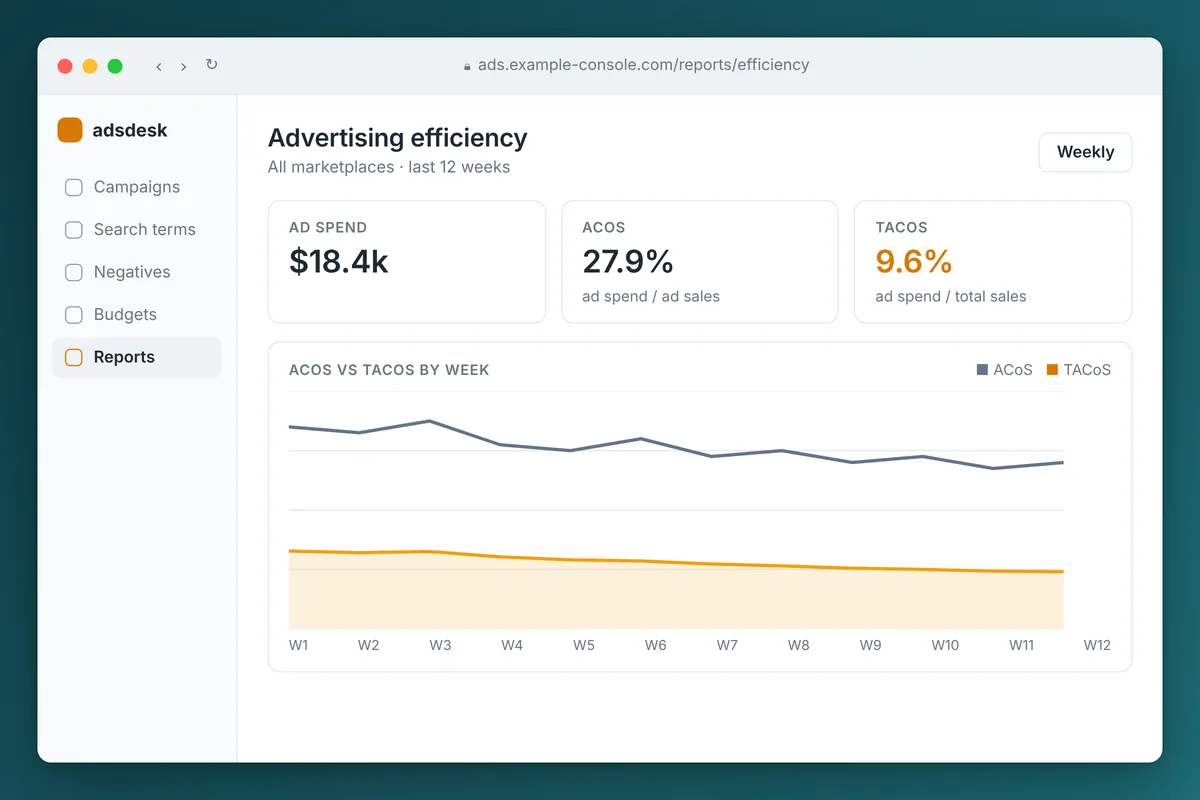Click the Ad Spend $18.4k value

[x=339, y=261]
